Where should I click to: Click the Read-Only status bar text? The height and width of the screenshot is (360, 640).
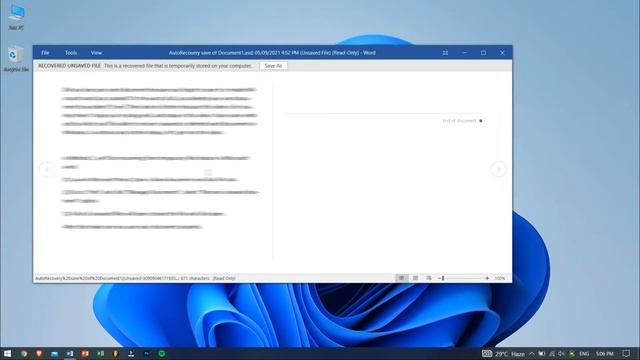click(224, 278)
